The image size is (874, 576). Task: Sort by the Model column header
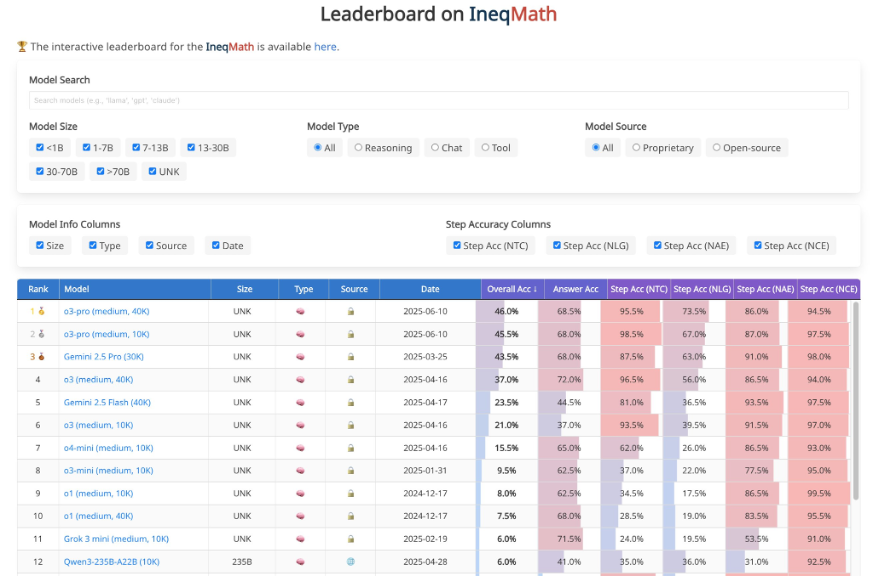135,289
